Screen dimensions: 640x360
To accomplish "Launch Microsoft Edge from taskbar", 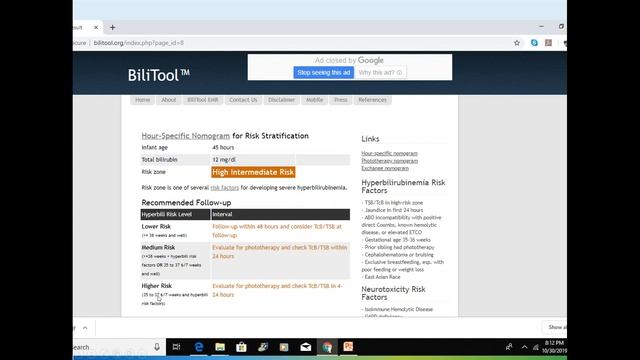I will tap(199, 347).
